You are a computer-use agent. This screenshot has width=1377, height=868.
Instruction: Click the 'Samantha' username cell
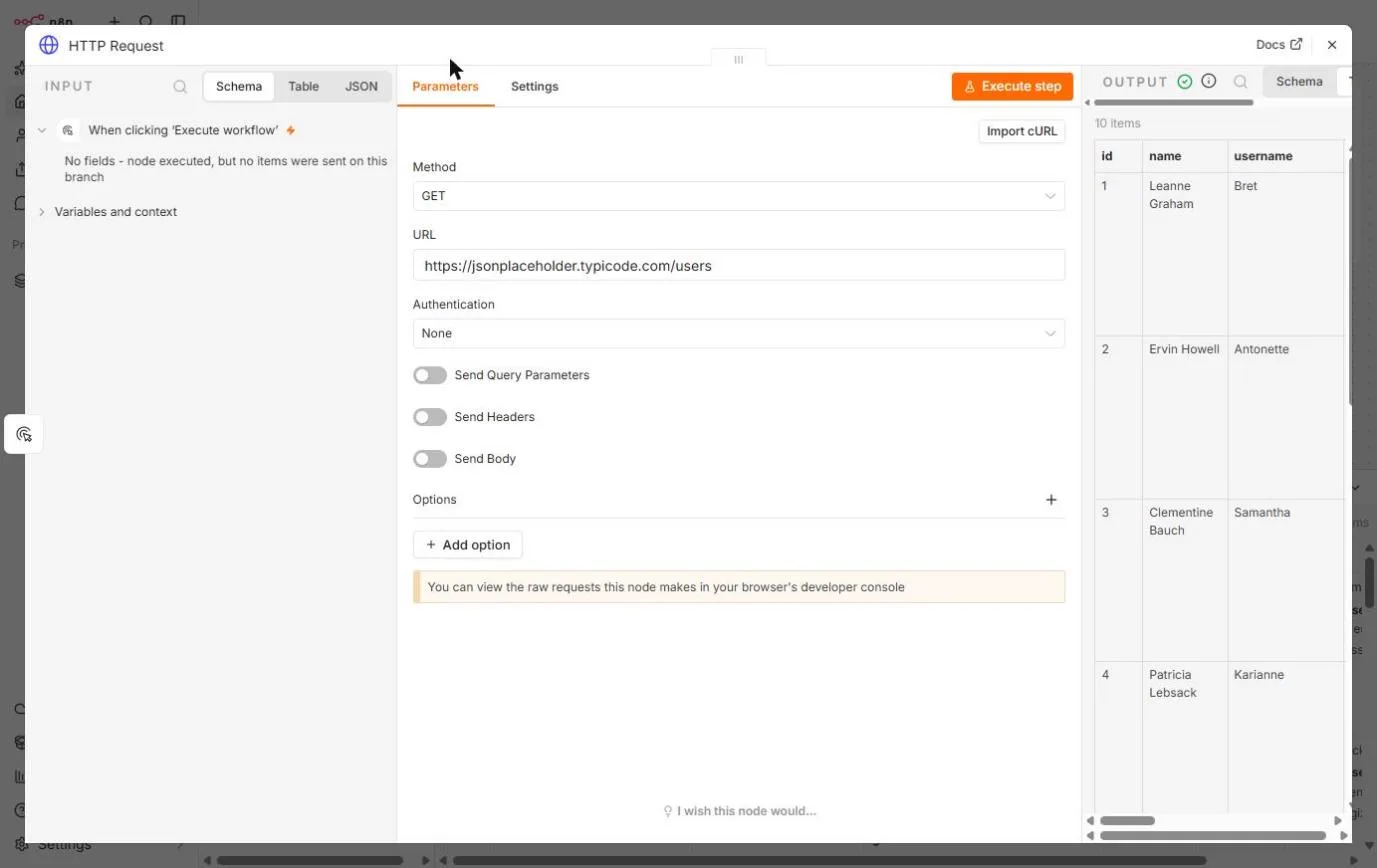(x=1286, y=581)
